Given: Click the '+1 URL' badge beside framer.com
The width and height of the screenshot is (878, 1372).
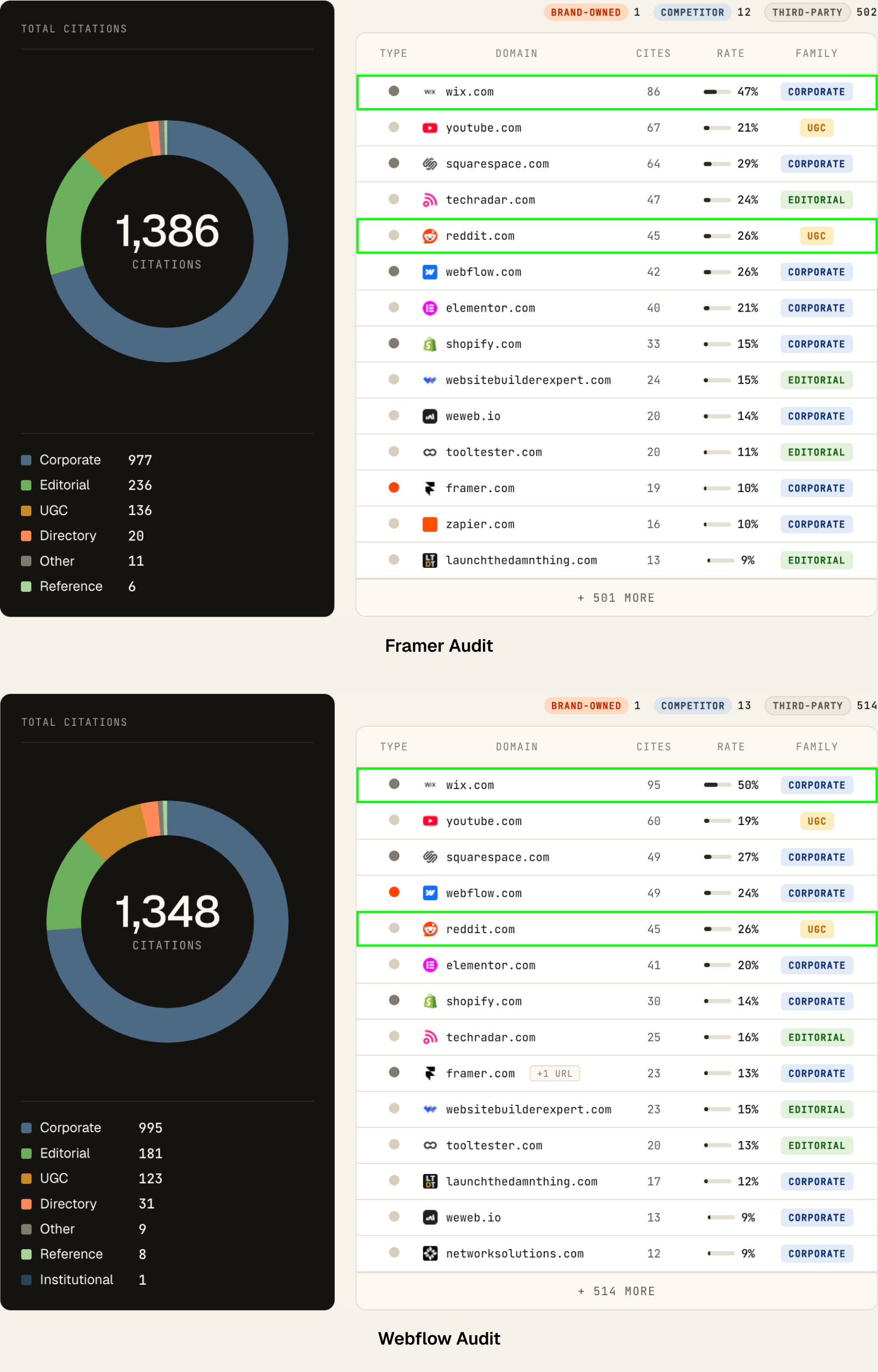Looking at the screenshot, I should (555, 1074).
